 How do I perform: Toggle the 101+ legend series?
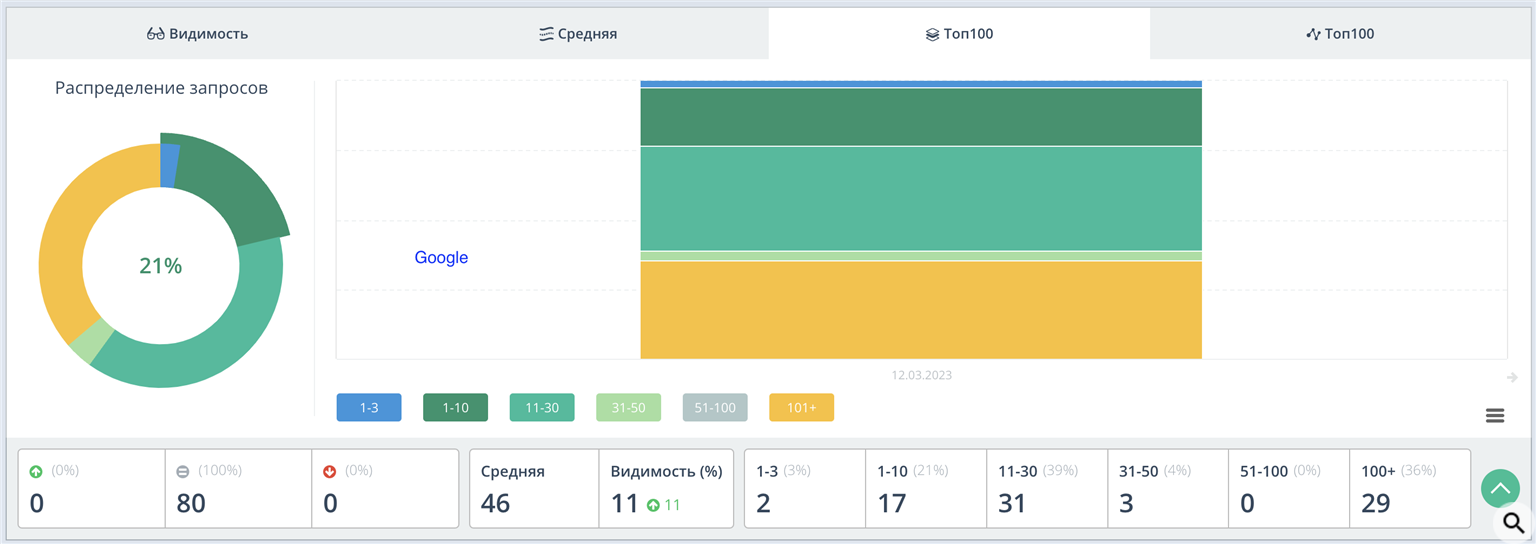tap(801, 408)
